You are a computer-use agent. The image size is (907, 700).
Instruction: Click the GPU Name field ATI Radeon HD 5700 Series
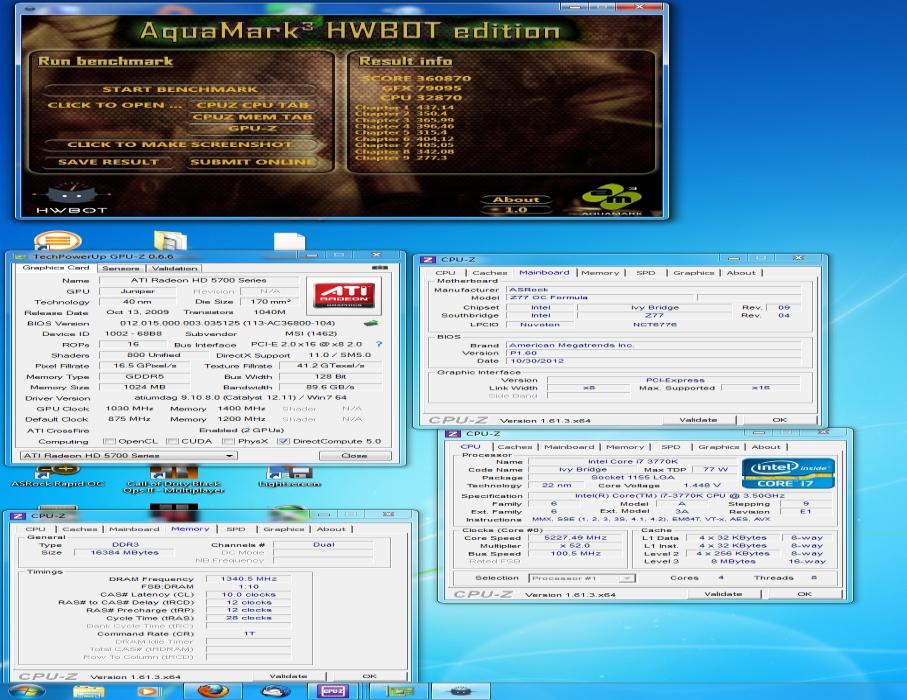198,281
